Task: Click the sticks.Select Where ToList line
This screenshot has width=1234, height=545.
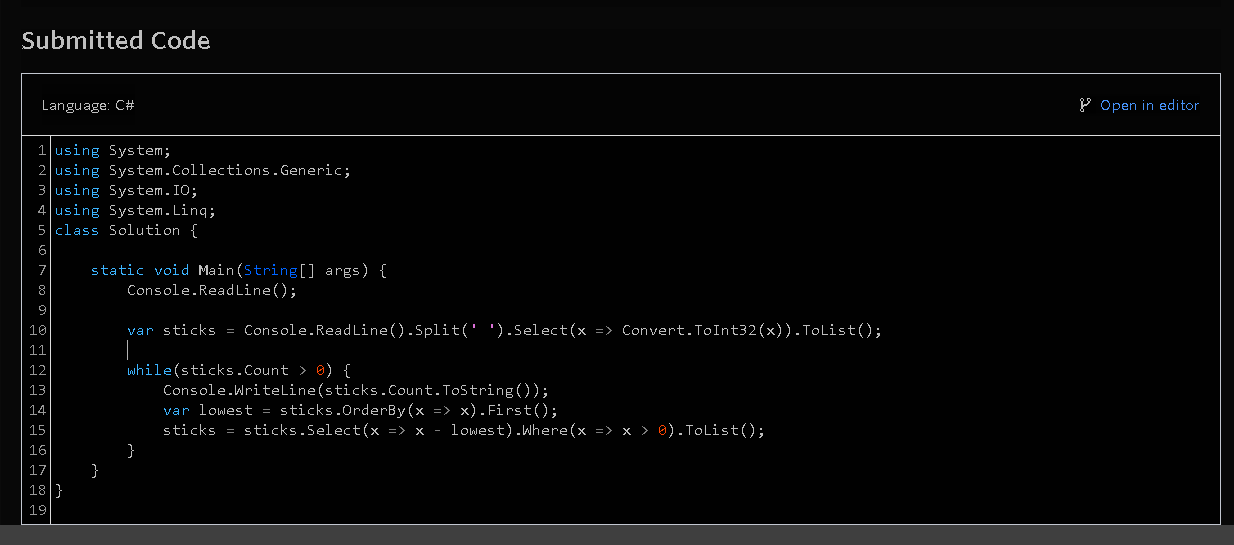Action: [464, 430]
